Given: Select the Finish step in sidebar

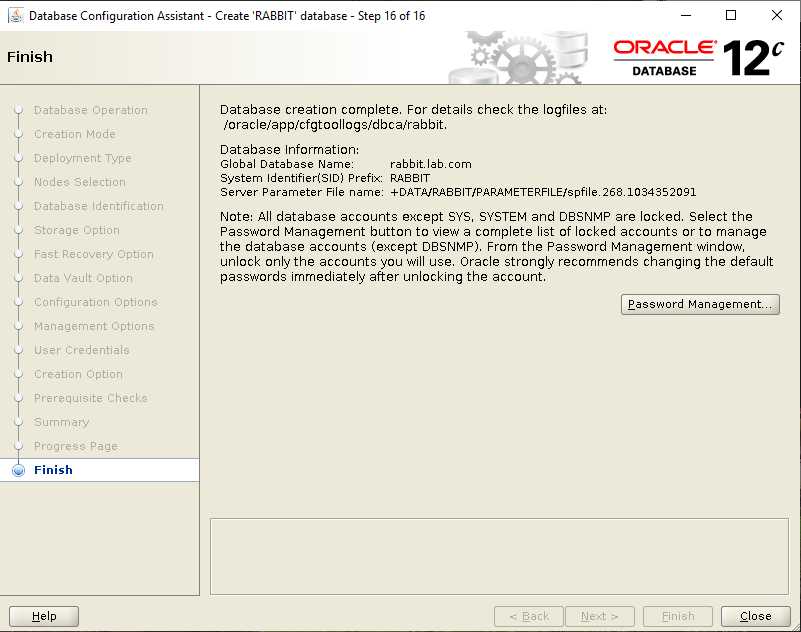Looking at the screenshot, I should pyautogui.click(x=53, y=470).
